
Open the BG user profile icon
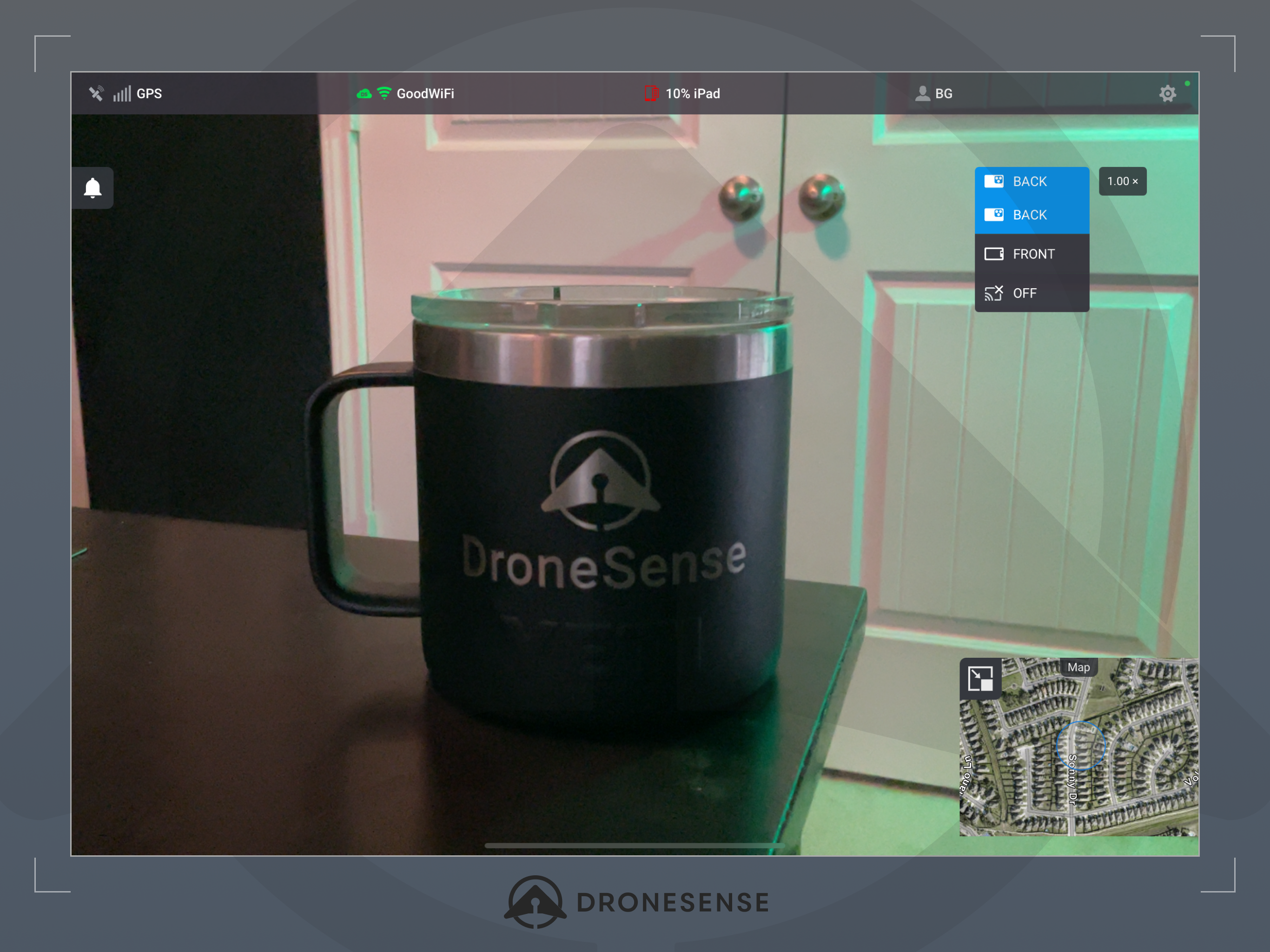[922, 93]
